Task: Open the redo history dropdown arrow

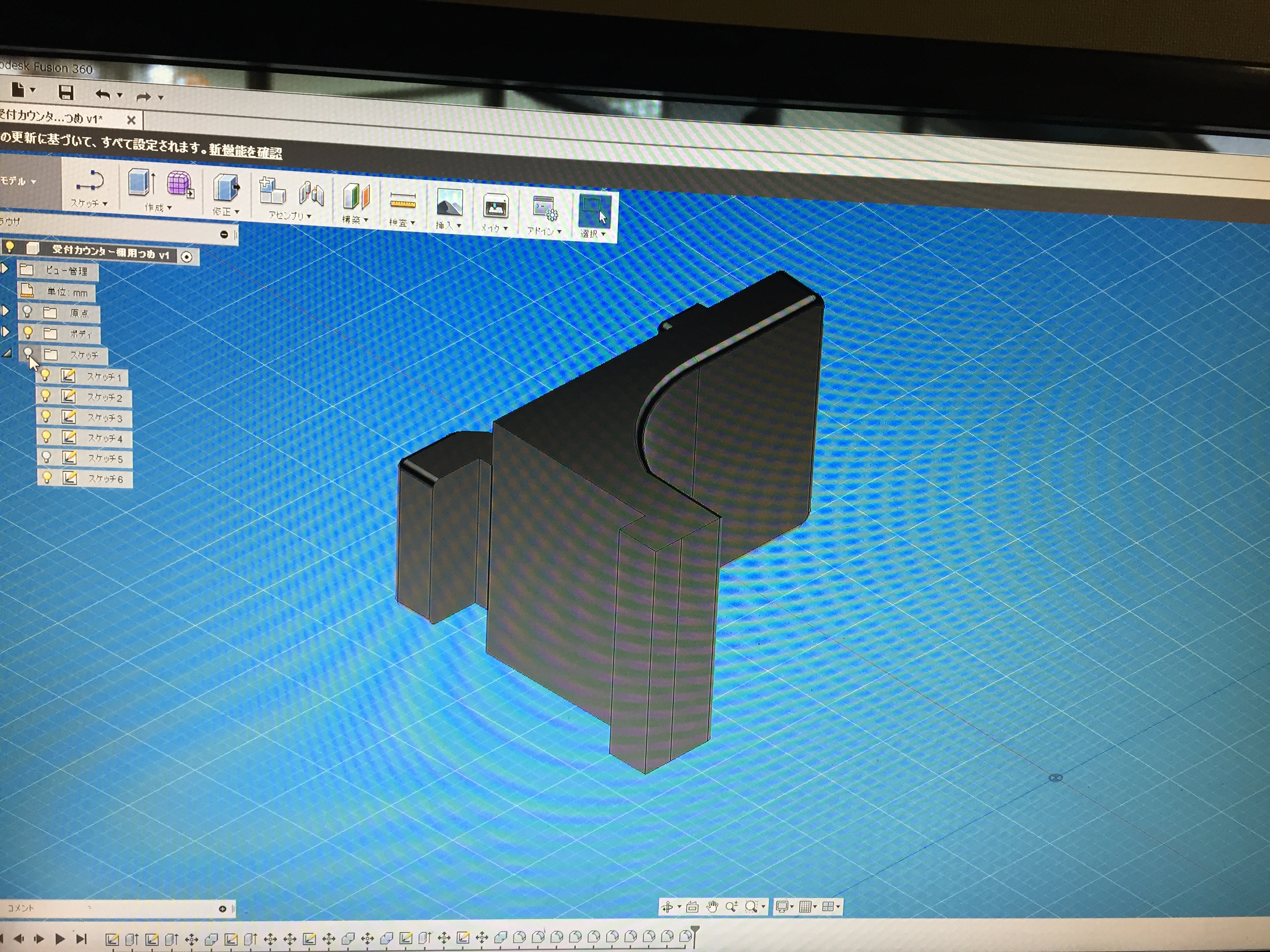Action: 161,98
